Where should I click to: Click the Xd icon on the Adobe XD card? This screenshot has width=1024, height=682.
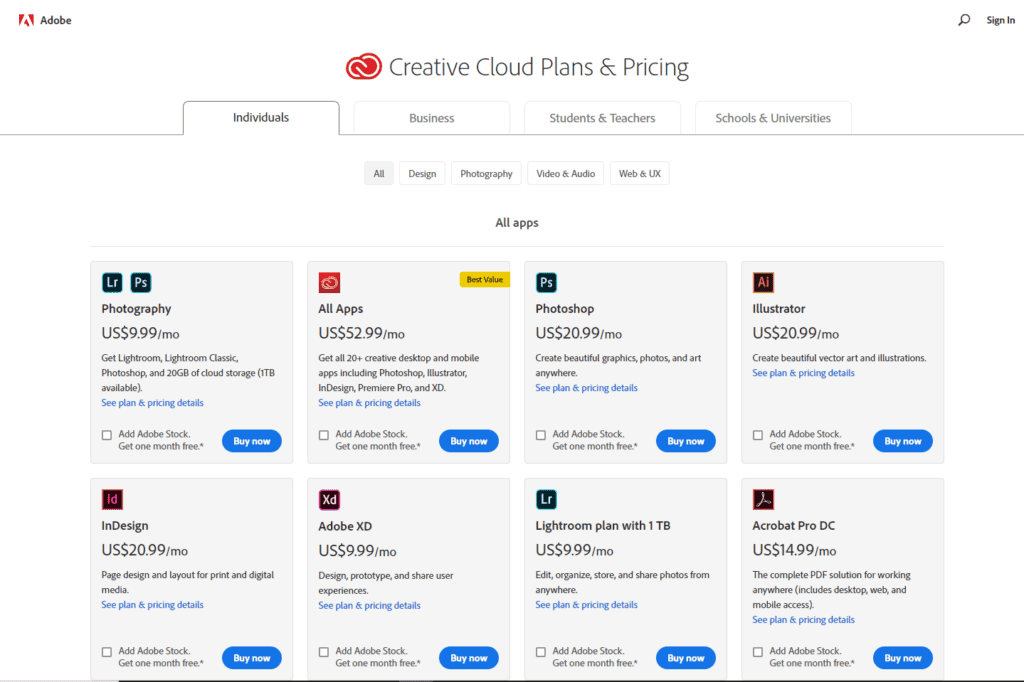click(x=329, y=499)
